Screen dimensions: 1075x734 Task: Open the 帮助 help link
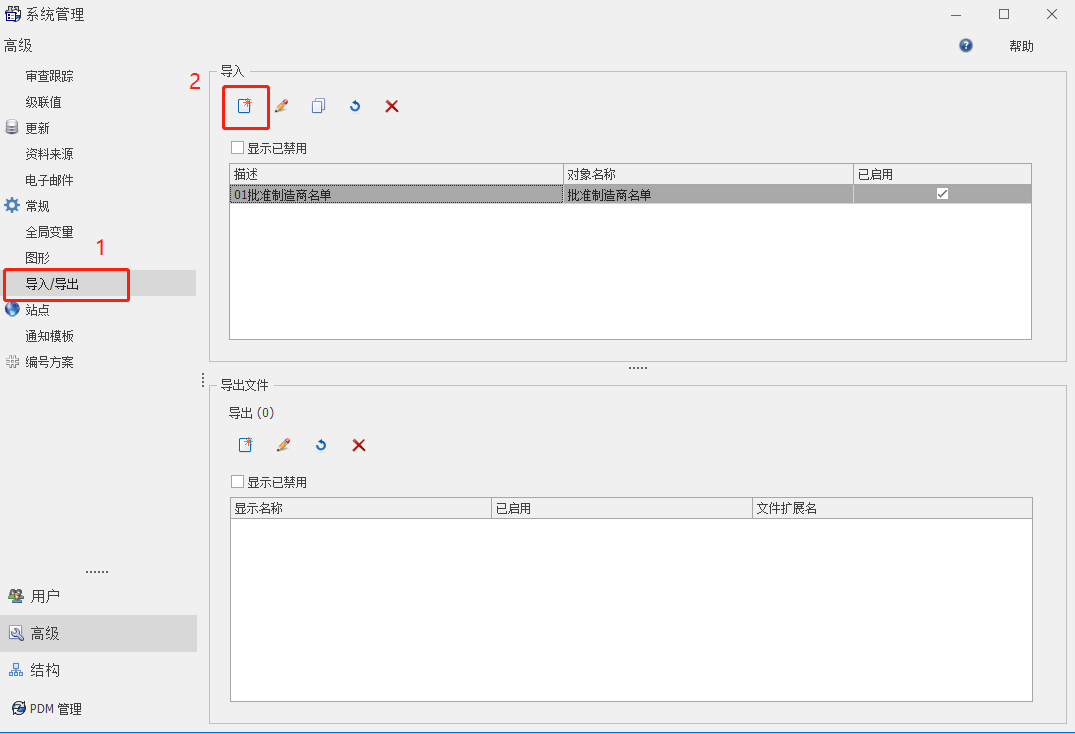pyautogui.click(x=1021, y=46)
